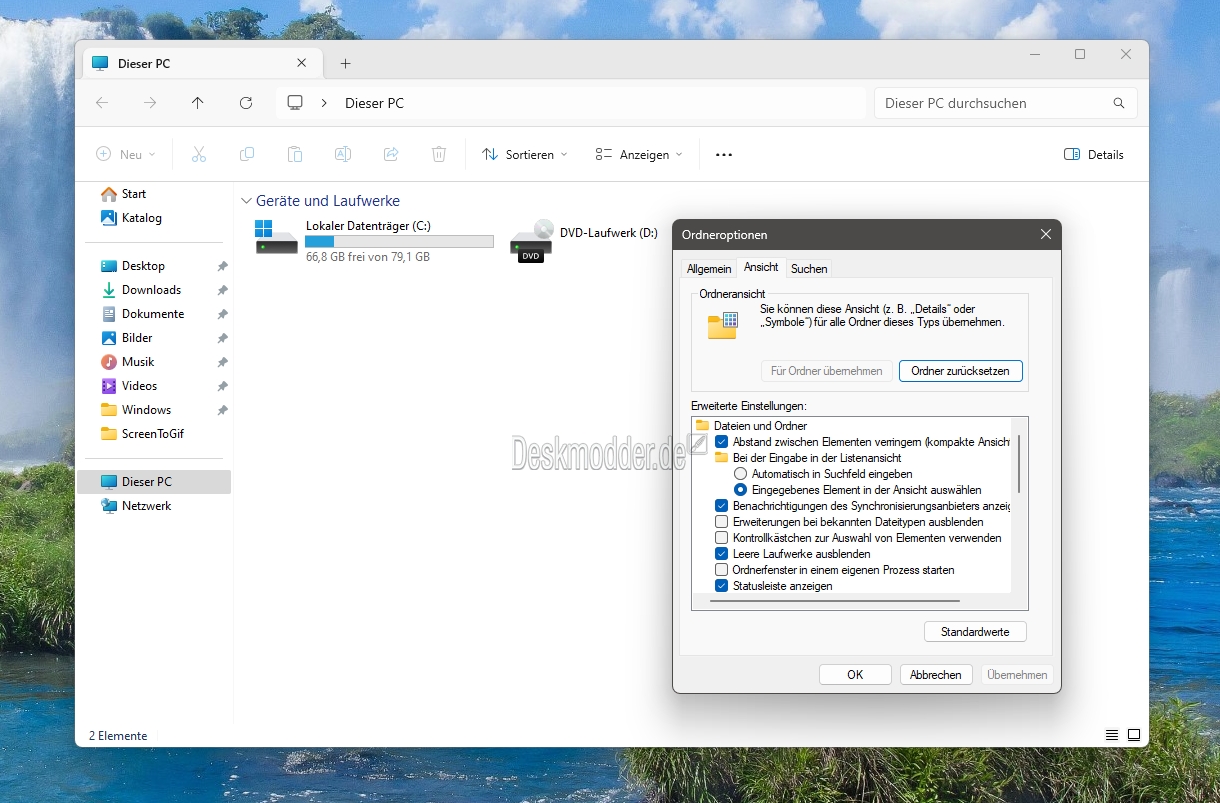
Task: Click the Share icon in toolbar
Action: pos(391,154)
